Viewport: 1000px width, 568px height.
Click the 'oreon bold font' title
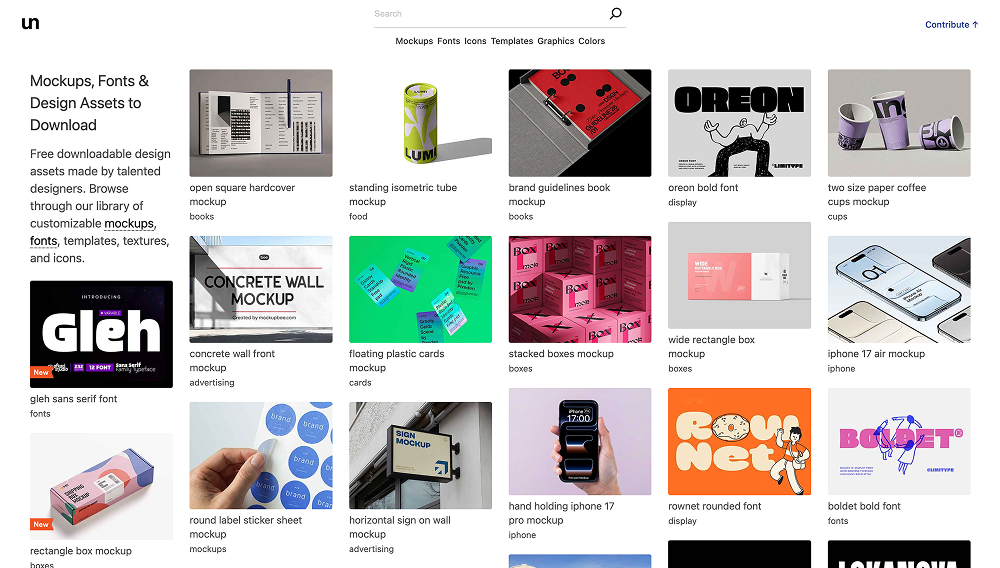click(x=703, y=187)
